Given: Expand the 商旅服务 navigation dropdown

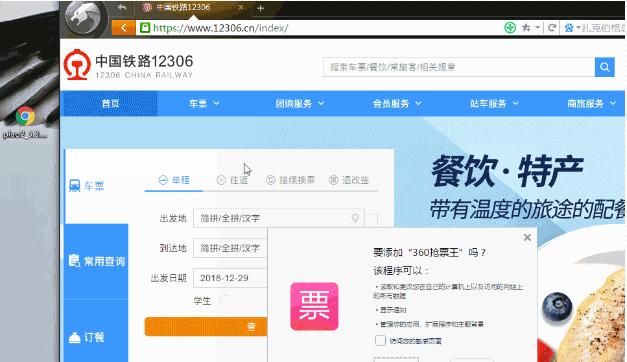Looking at the screenshot, I should click(x=591, y=104).
